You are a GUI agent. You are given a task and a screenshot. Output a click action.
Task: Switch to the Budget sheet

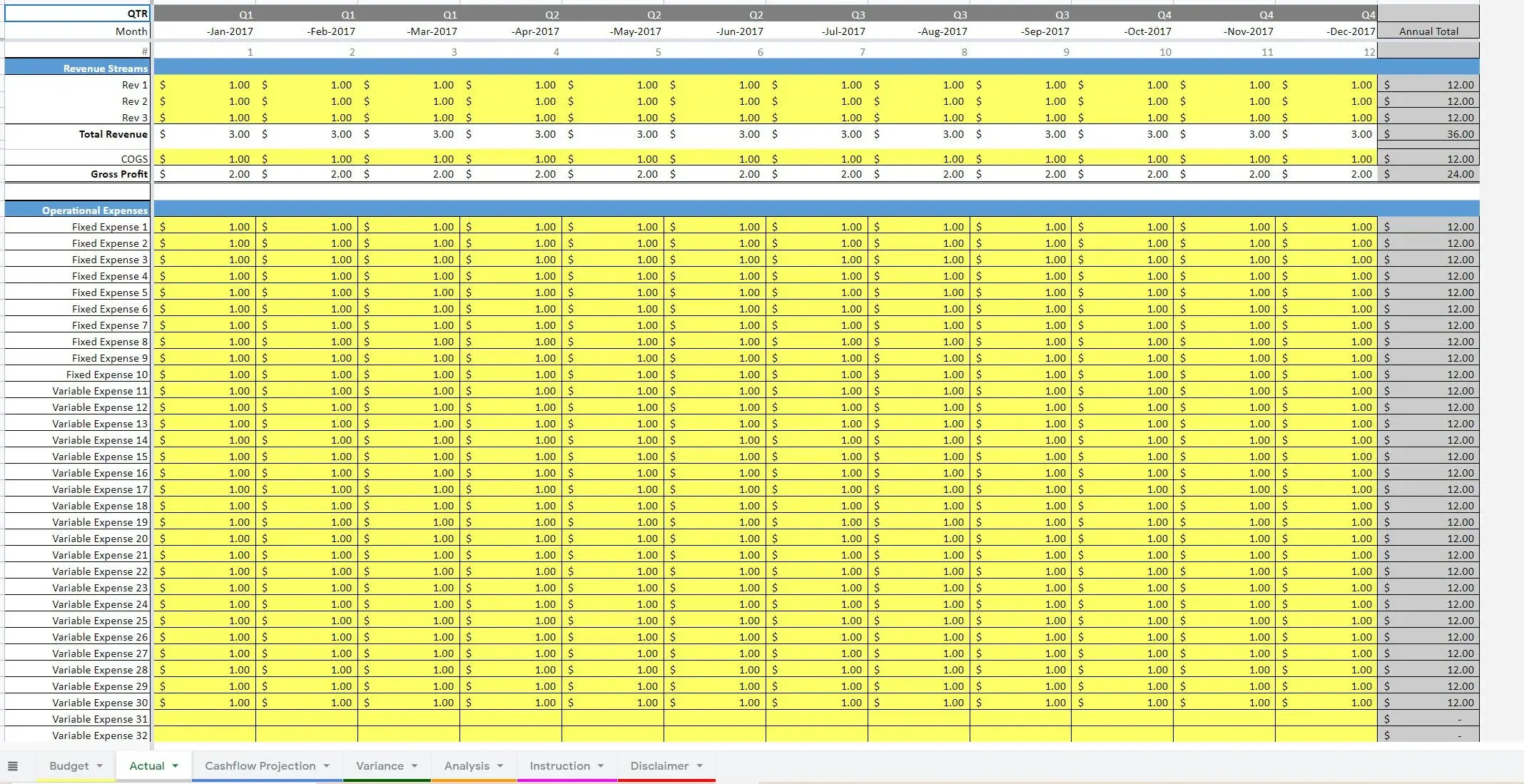tap(70, 765)
